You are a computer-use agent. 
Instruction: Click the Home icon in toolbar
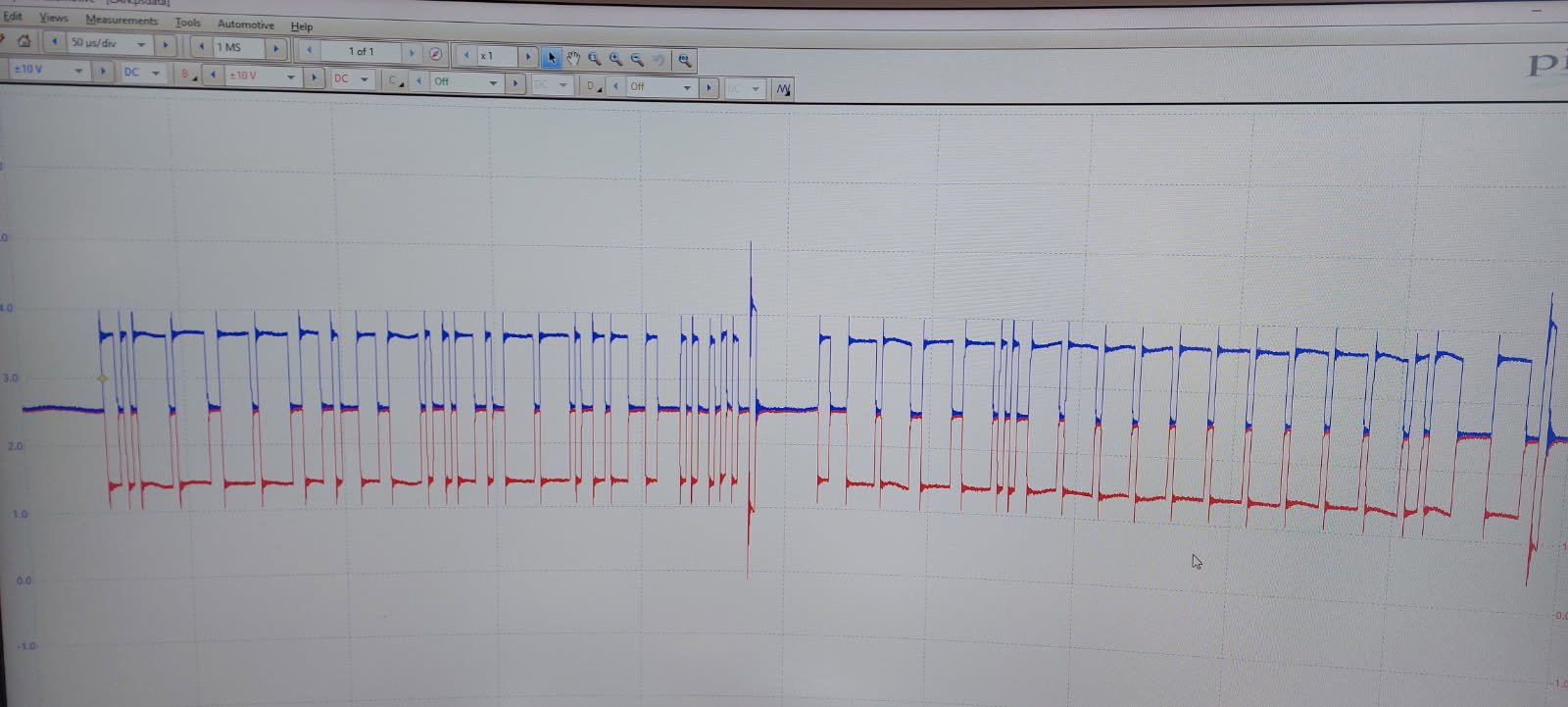(24, 41)
